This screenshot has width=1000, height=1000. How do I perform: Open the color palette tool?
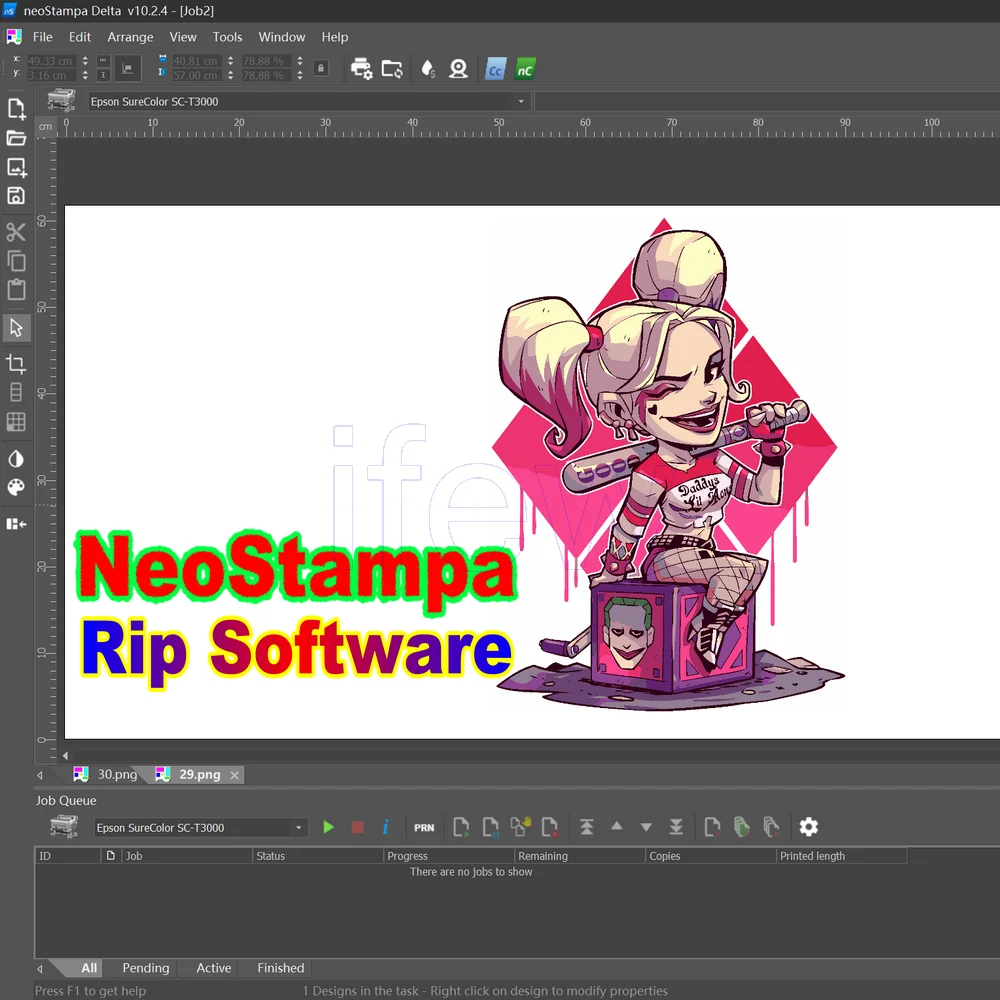15,489
